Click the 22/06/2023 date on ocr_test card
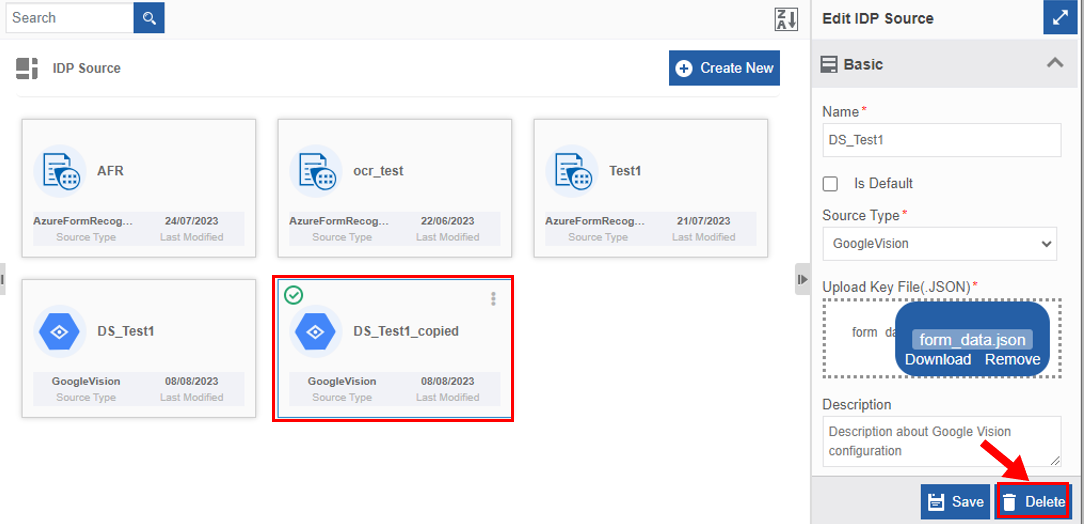Image resolution: width=1084 pixels, height=524 pixels. point(447,221)
